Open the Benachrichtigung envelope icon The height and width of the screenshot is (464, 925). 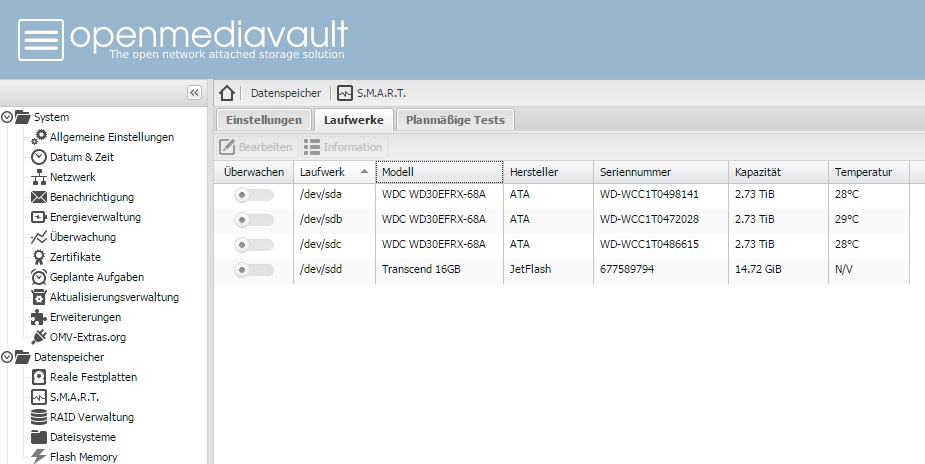point(39,197)
